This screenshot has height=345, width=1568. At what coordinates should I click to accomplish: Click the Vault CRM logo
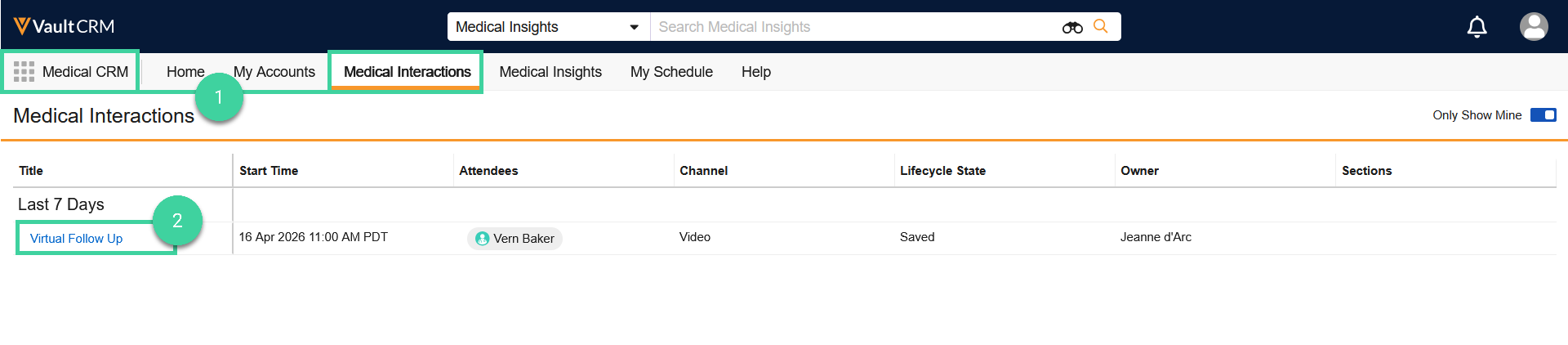coord(64,26)
